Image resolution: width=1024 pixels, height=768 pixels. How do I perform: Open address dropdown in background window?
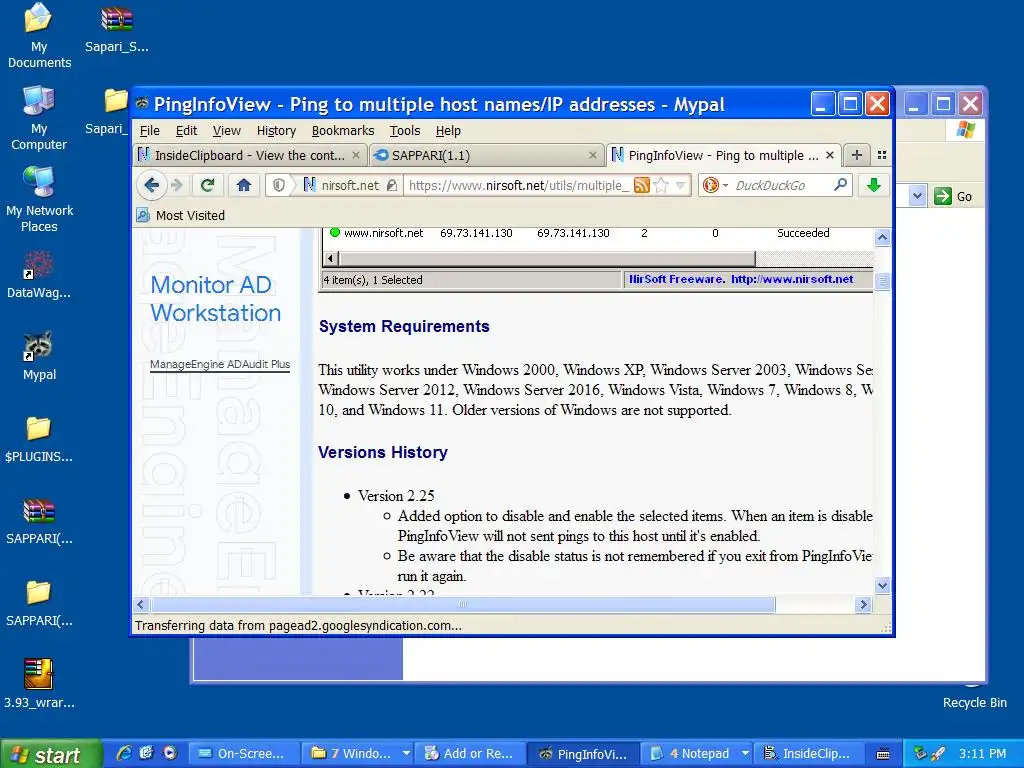point(918,196)
